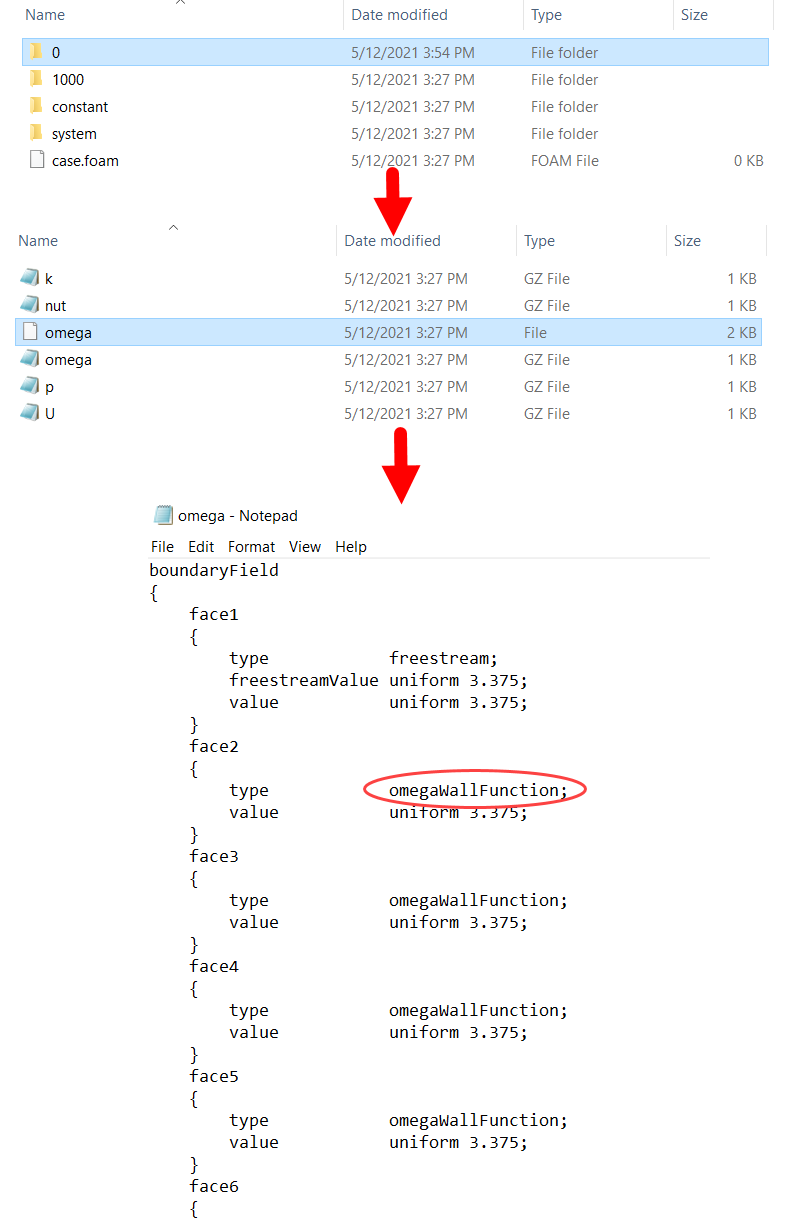Click the case.foam file icon
The height and width of the screenshot is (1220, 800).
37,160
